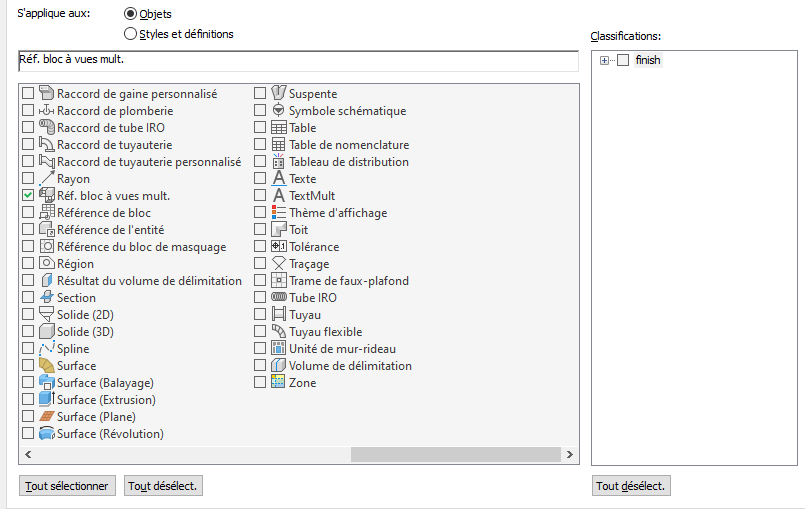This screenshot has width=805, height=509.
Task: Click the Raccord de plomberie icon
Action: point(46,111)
